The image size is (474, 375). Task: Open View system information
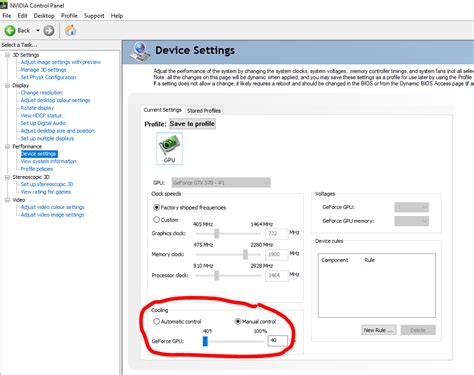click(48, 161)
